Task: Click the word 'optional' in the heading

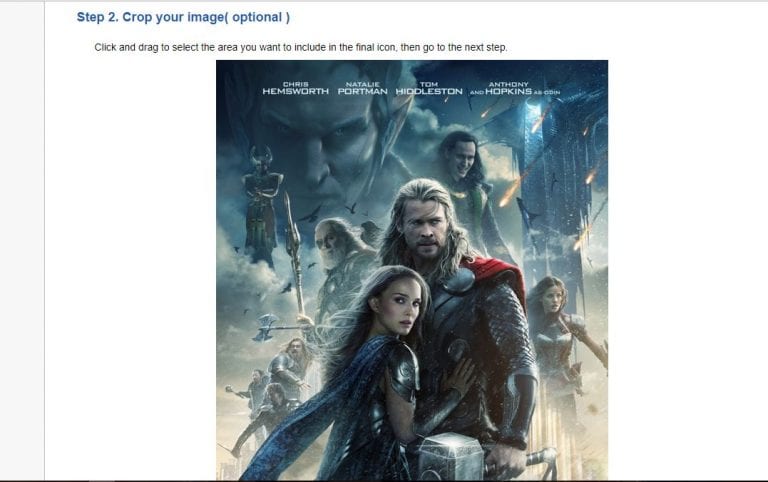Action: tap(257, 17)
